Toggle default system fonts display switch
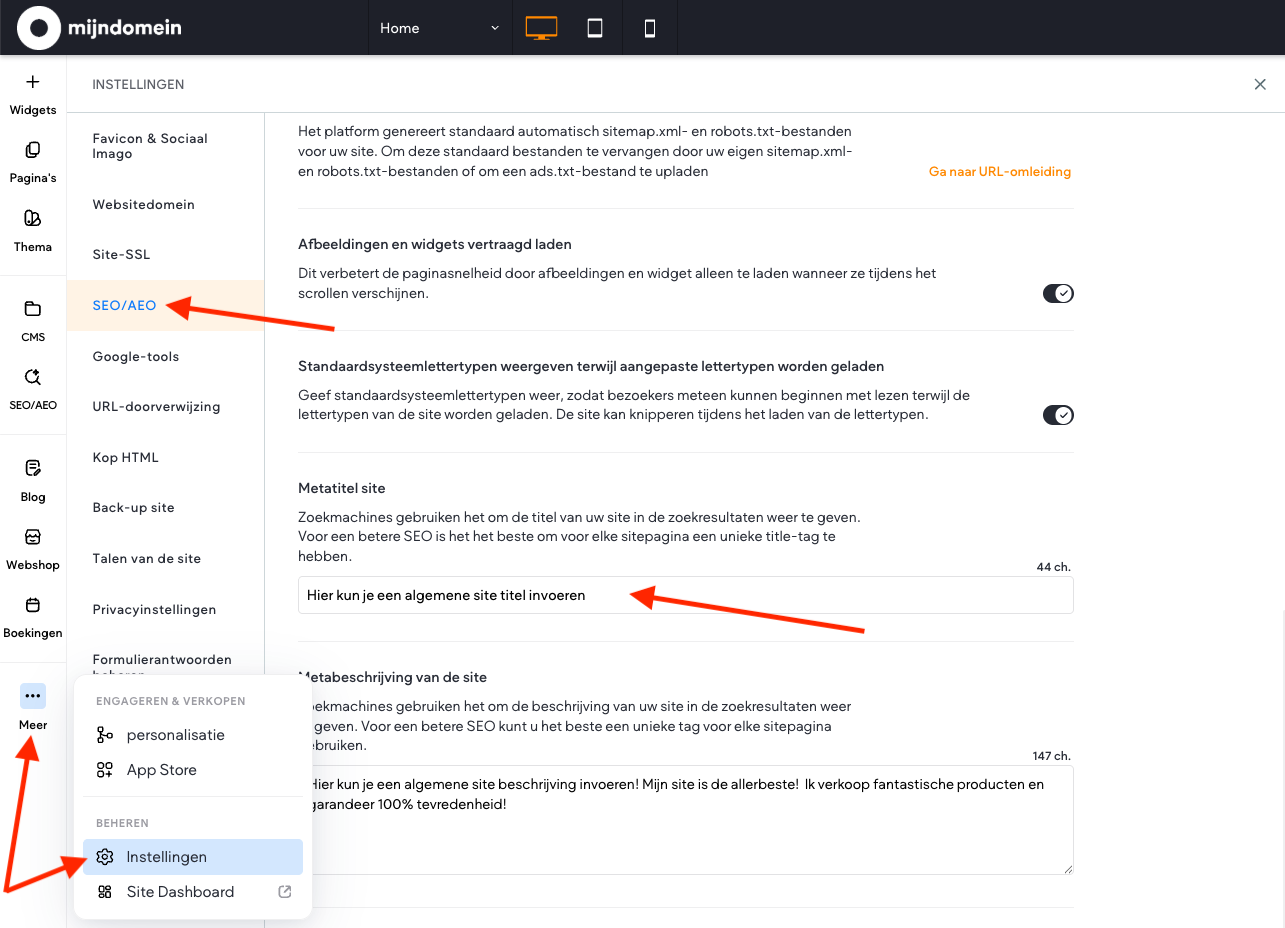This screenshot has height=928, width=1285. click(1057, 415)
